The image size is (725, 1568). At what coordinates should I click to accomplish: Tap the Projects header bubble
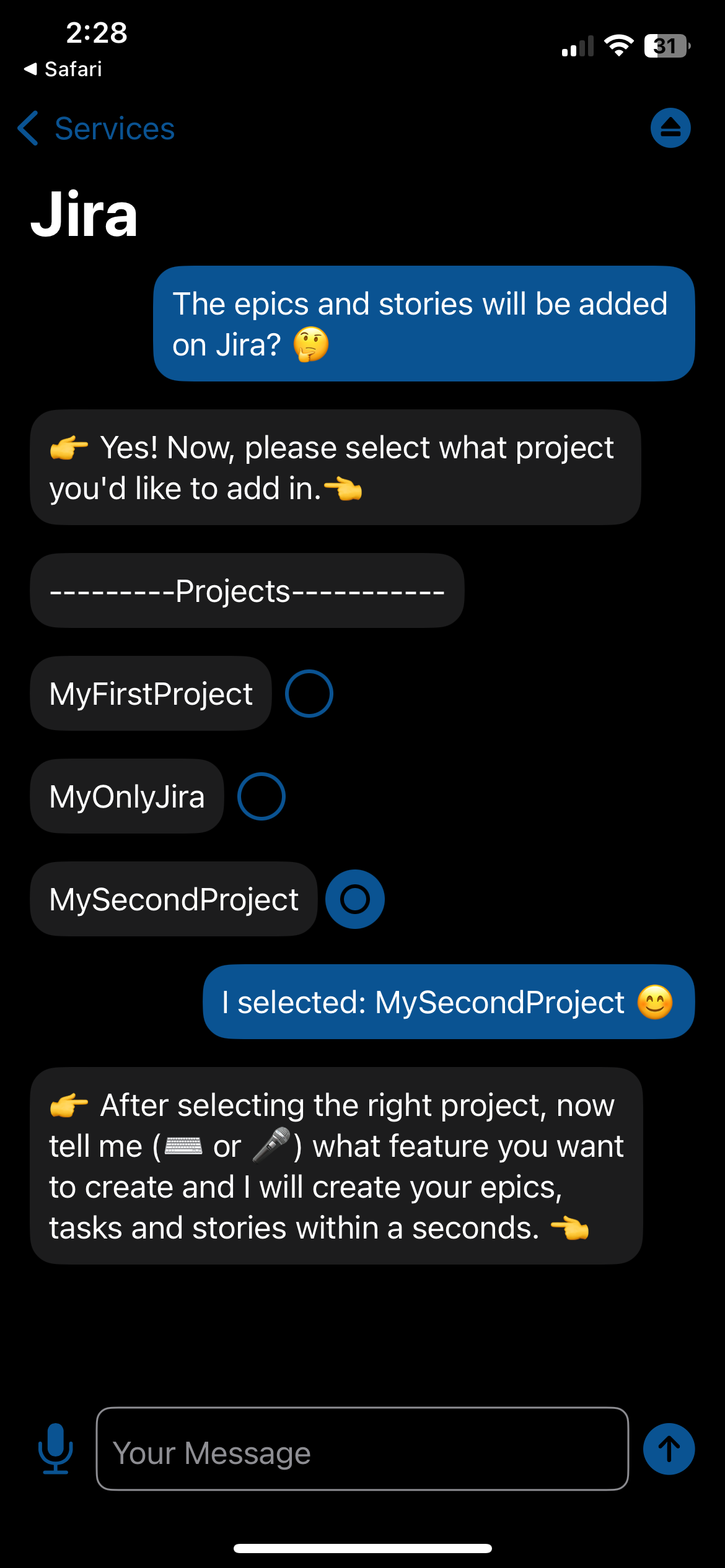[x=247, y=591]
